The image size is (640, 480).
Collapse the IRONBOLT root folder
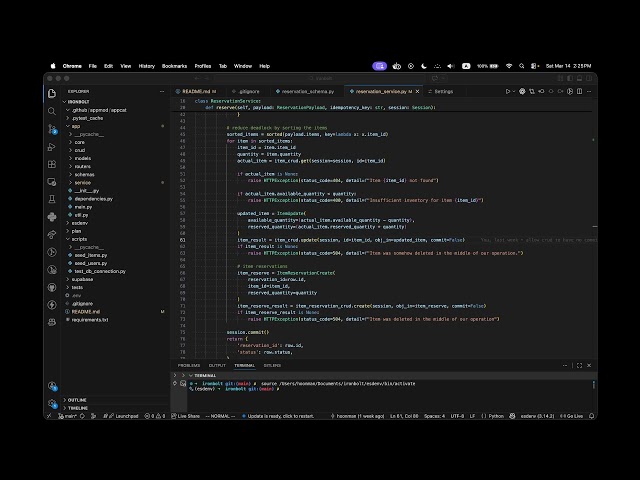(x=78, y=102)
